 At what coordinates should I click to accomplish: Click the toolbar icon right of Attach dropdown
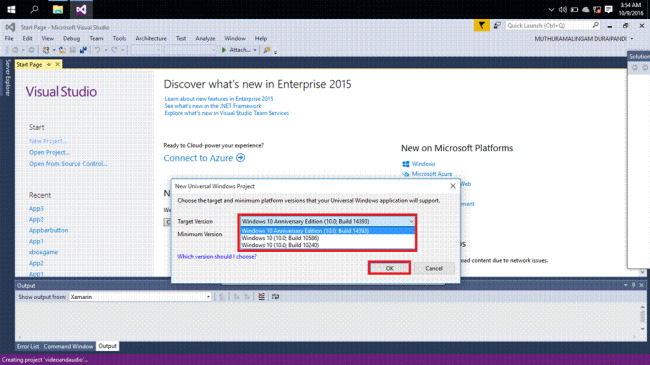coord(267,50)
